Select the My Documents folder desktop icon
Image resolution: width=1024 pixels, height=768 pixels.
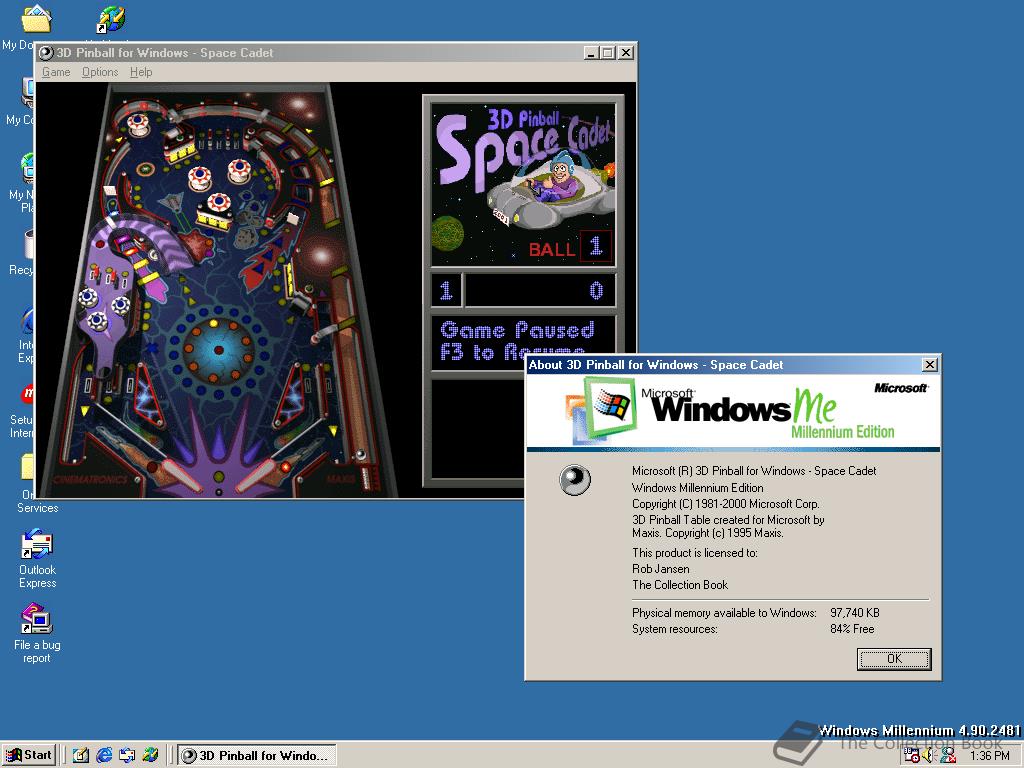point(36,20)
